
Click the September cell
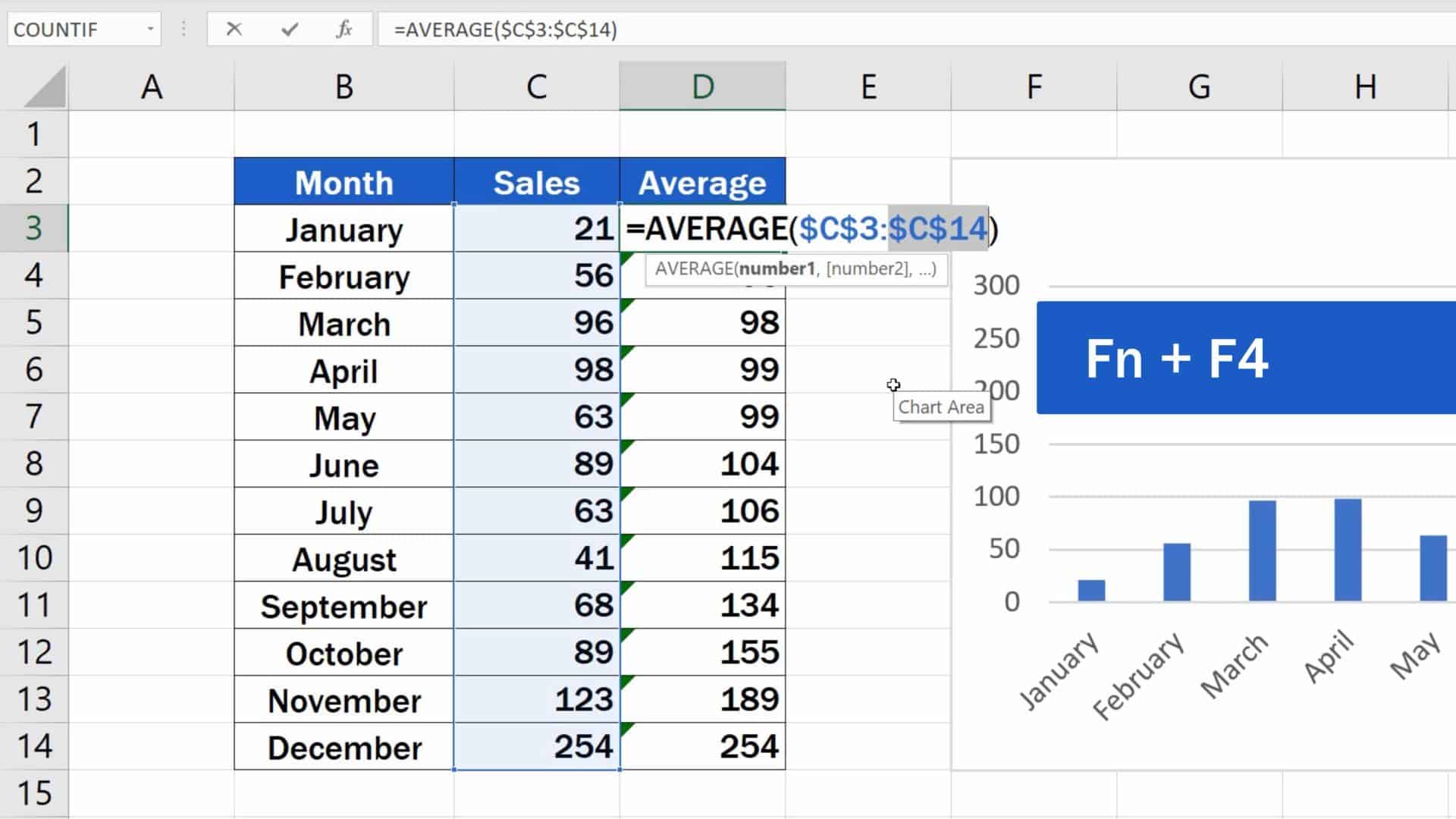344,606
